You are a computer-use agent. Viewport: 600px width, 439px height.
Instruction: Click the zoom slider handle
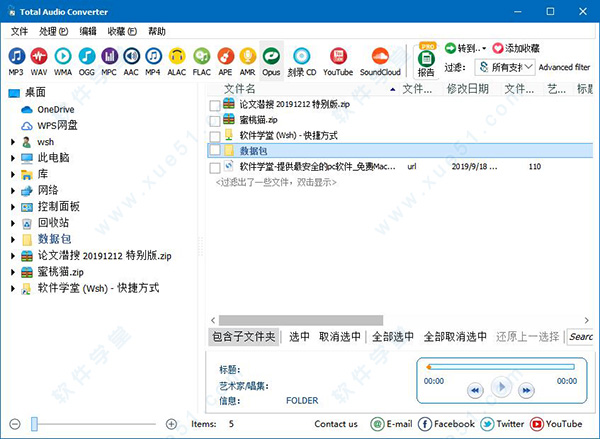click(34, 424)
